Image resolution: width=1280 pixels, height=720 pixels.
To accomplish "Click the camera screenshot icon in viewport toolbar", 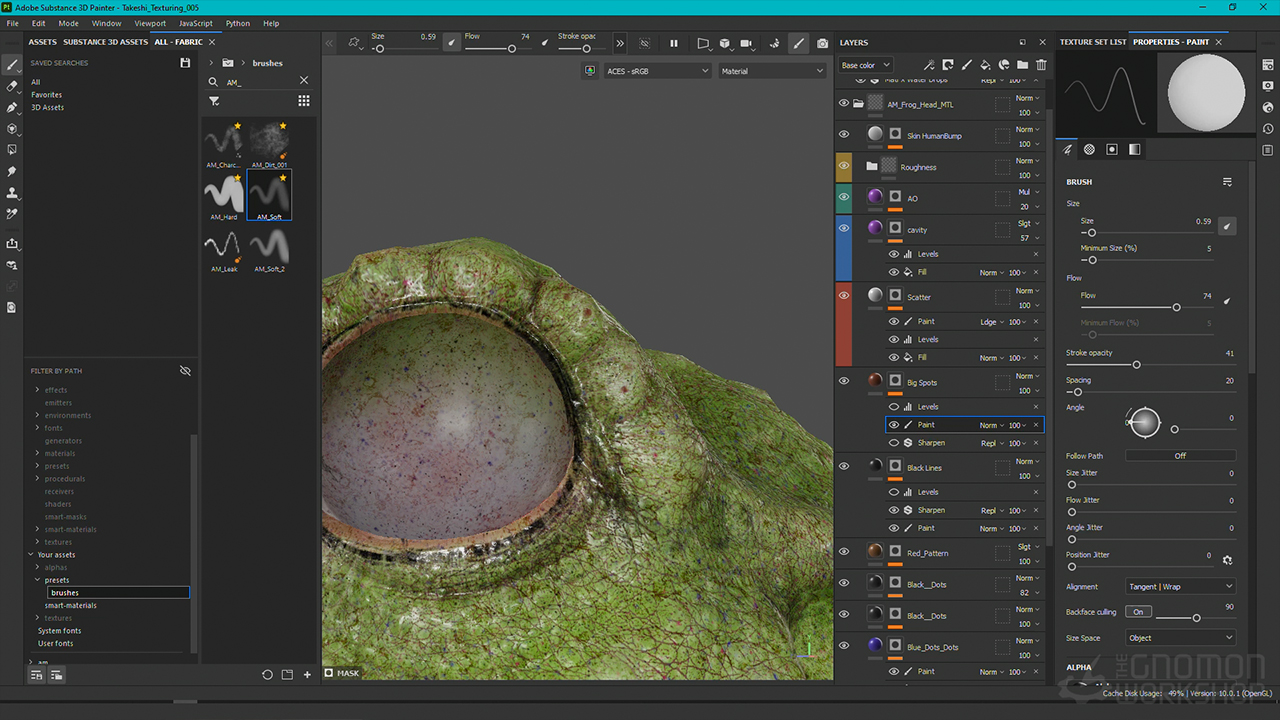I will coord(822,44).
